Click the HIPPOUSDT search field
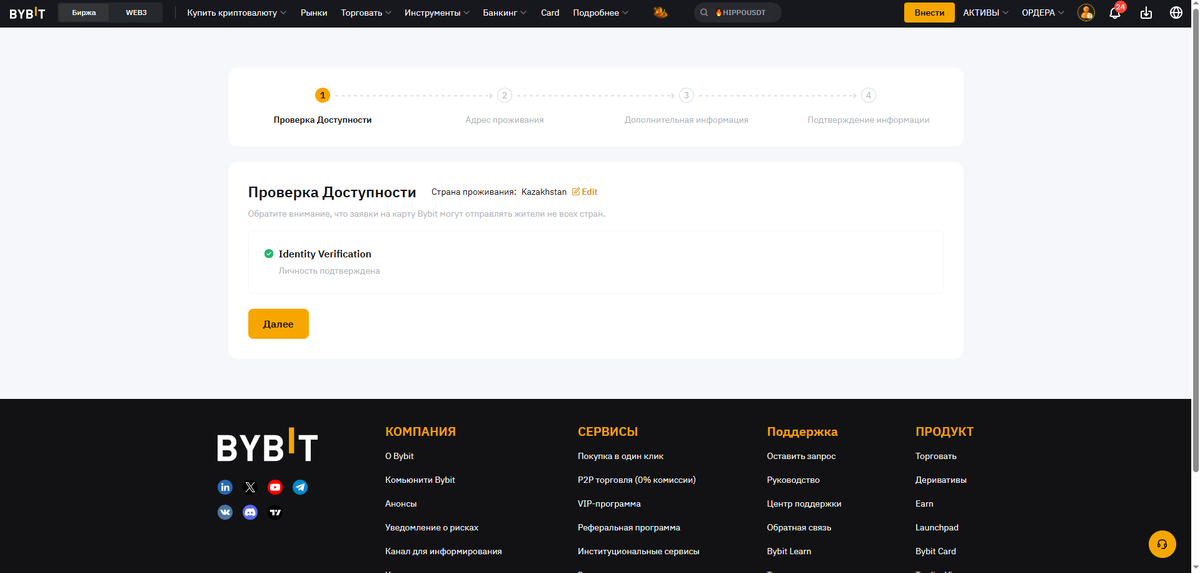This screenshot has height=573, width=1200. (738, 13)
